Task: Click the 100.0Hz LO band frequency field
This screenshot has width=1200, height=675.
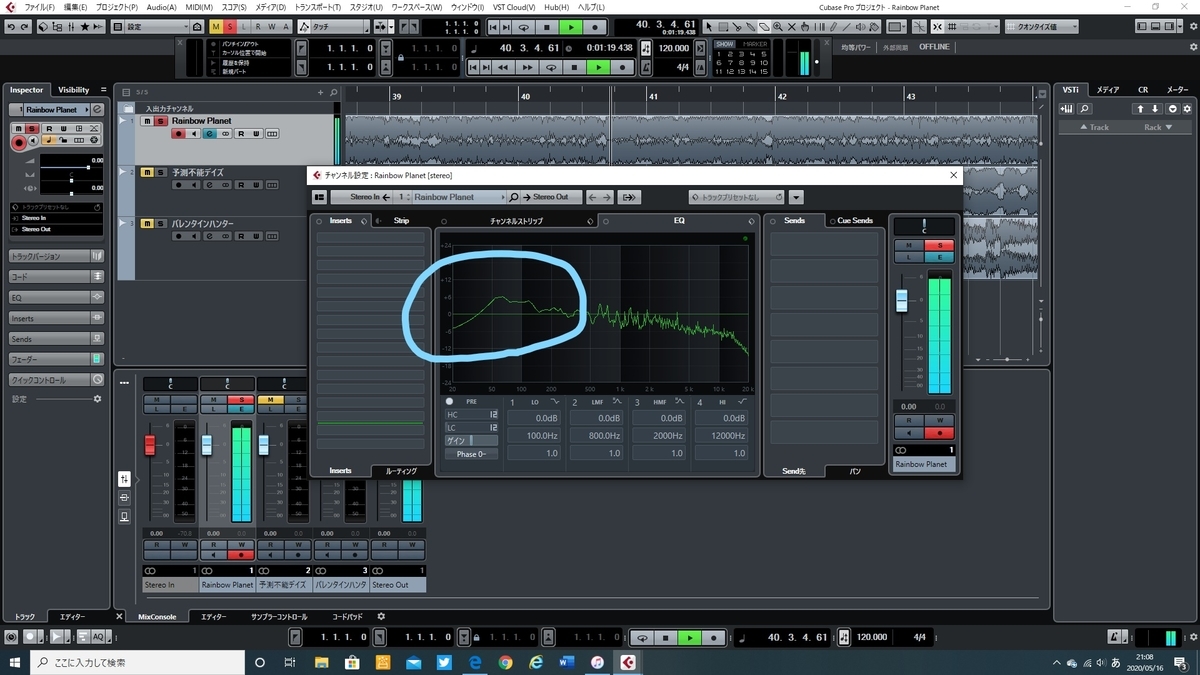Action: coord(533,436)
